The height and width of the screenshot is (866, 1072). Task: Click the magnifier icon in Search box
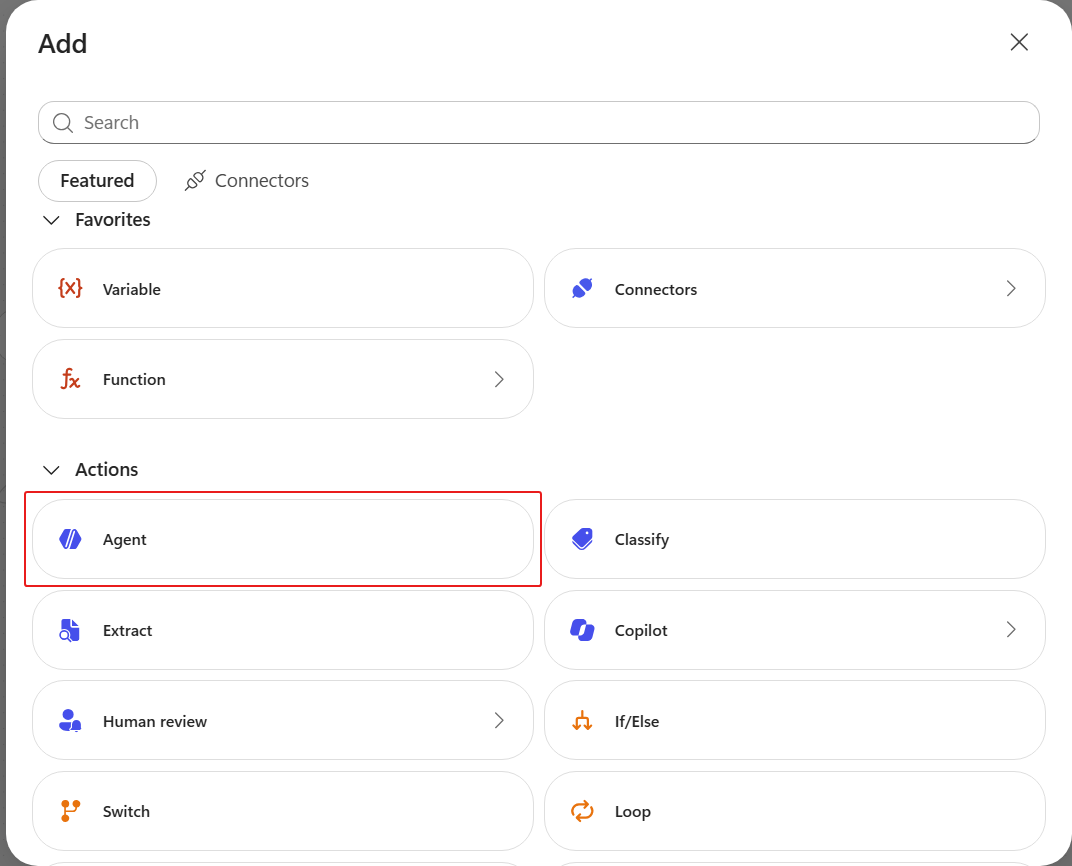point(63,123)
